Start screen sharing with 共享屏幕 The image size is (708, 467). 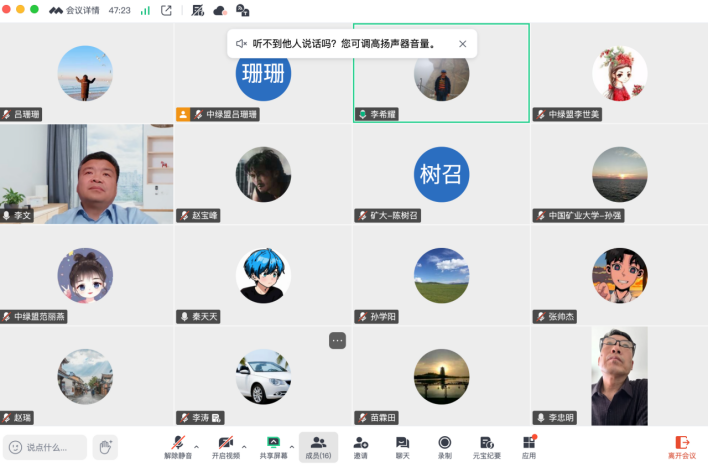click(x=273, y=446)
